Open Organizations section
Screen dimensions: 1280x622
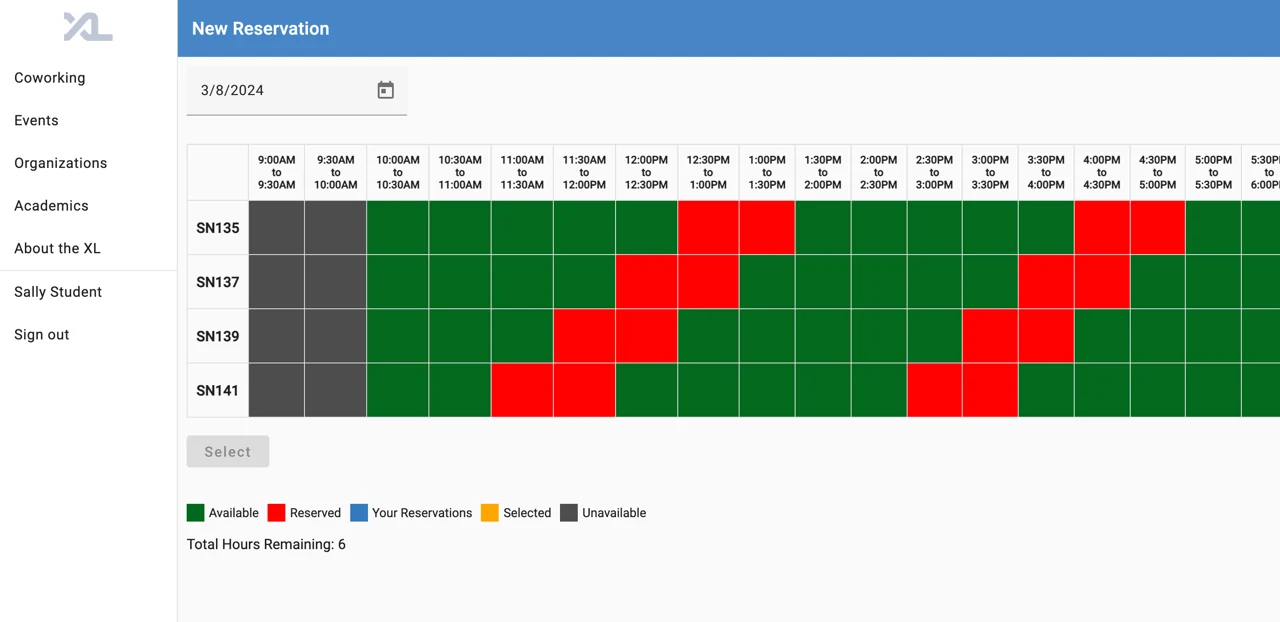60,163
